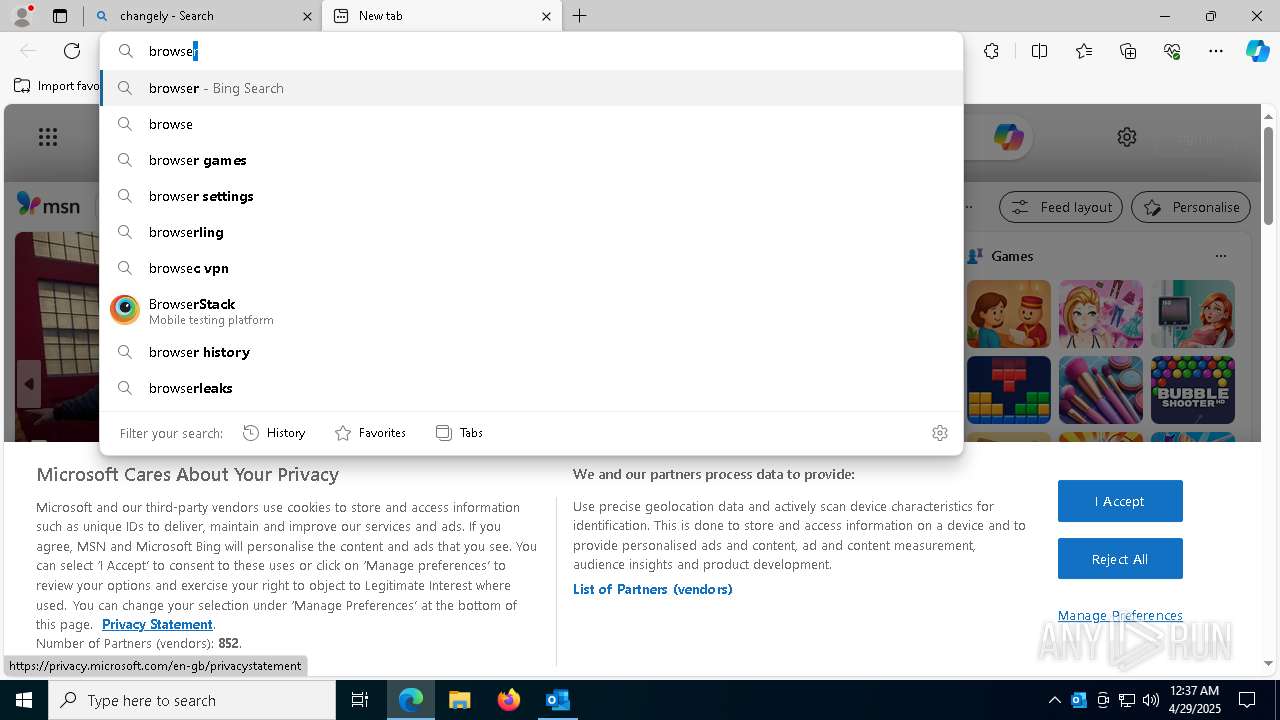This screenshot has height=720, width=1280.
Task: Click the 'Type here to search' taskbar box
Action: coord(192,700)
